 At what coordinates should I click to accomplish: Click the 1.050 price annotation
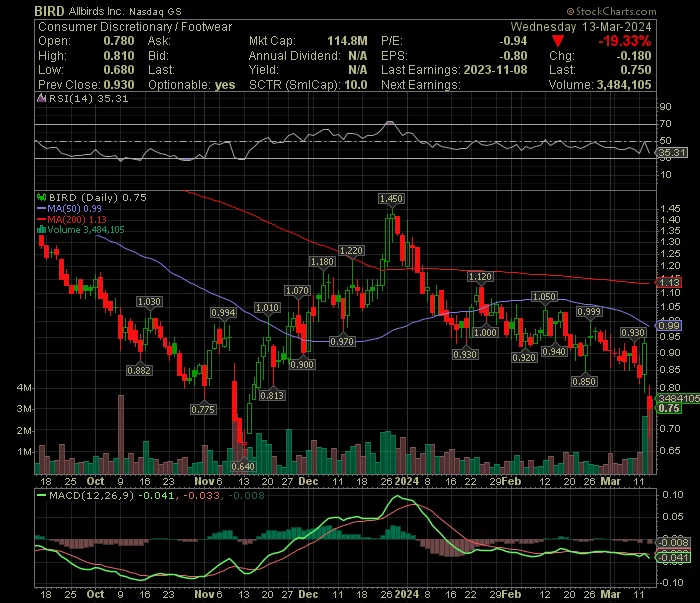545,297
